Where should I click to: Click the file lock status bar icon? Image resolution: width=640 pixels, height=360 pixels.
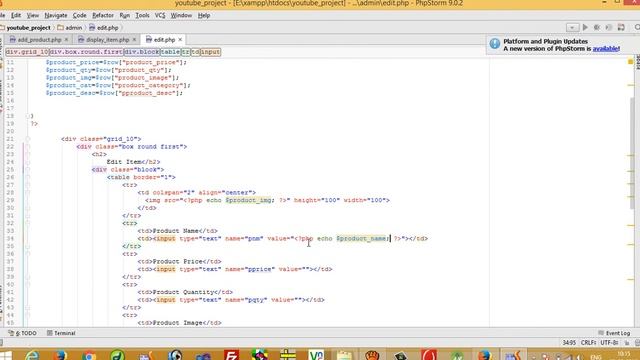[627, 343]
